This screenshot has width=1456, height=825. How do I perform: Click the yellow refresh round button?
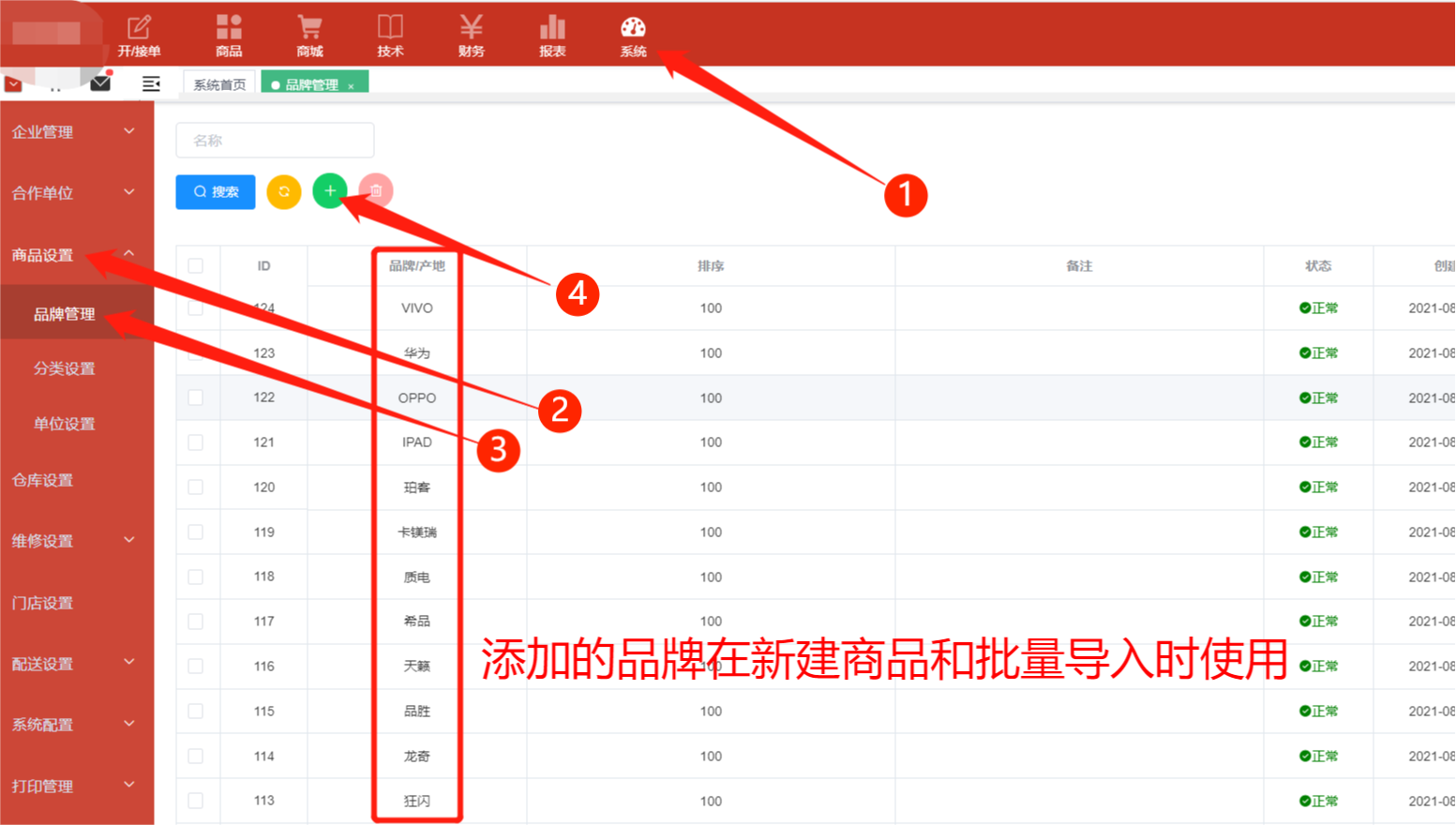(284, 191)
